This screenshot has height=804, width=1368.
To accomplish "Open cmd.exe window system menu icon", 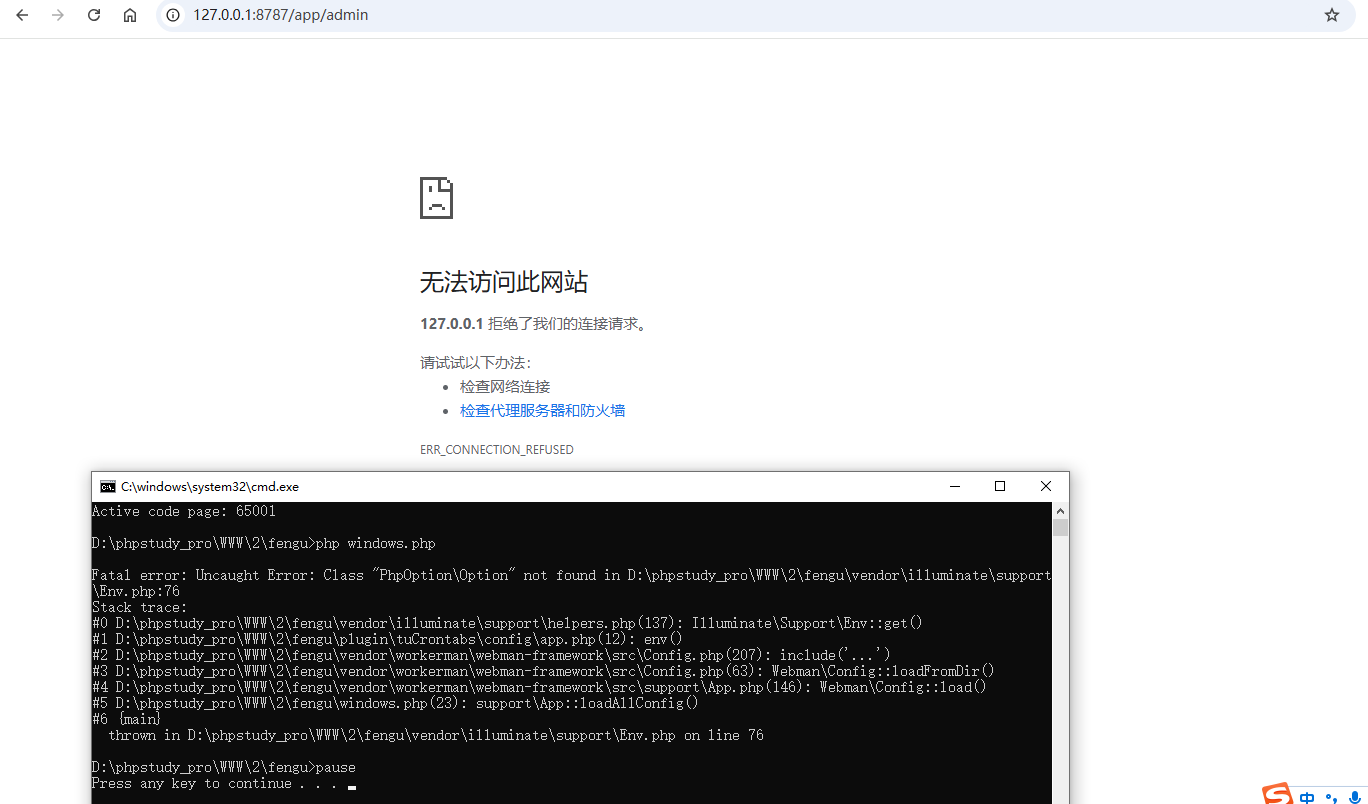I will point(107,487).
